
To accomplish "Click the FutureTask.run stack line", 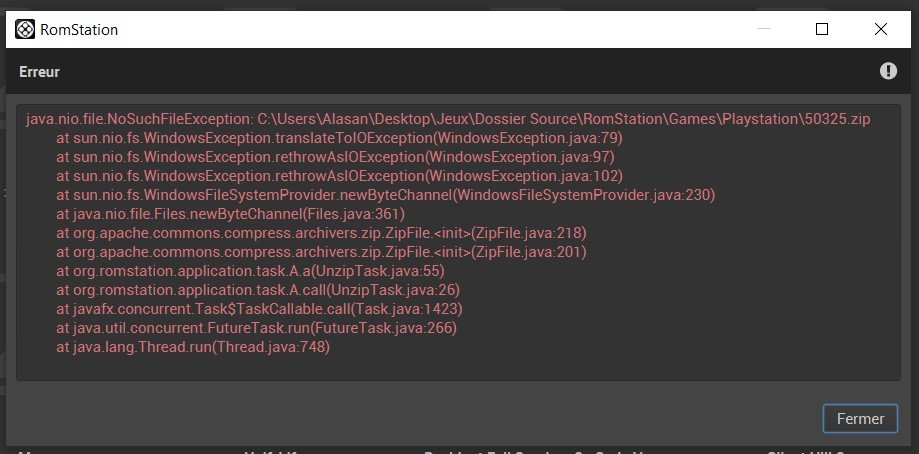I will coord(256,328).
